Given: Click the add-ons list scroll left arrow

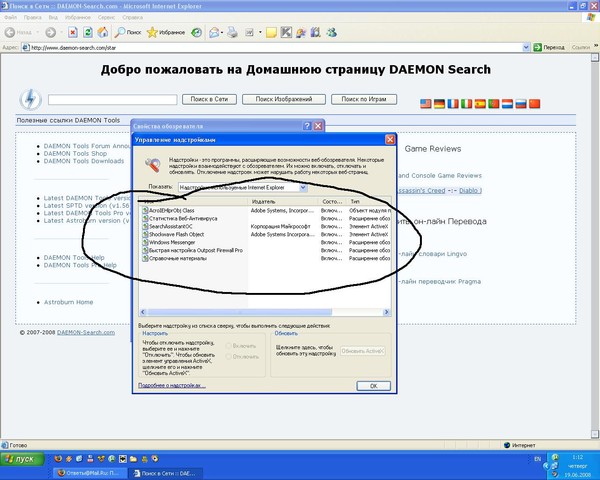Looking at the screenshot, I should [x=143, y=312].
